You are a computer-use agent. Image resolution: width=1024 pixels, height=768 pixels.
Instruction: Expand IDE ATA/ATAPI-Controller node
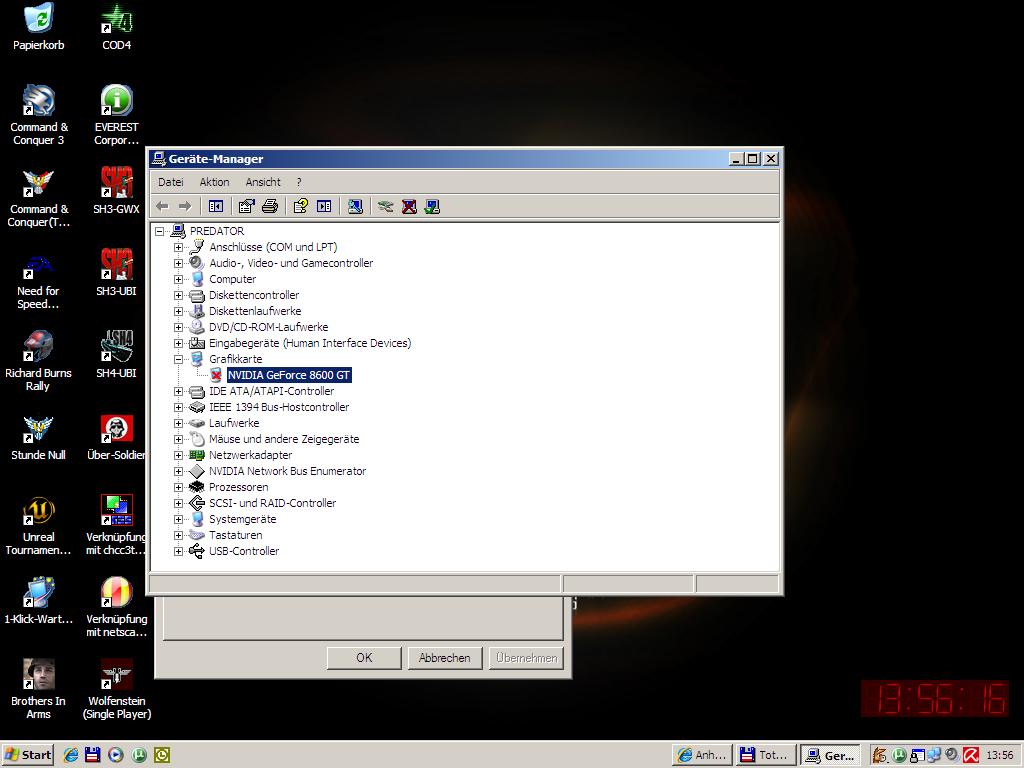(178, 391)
